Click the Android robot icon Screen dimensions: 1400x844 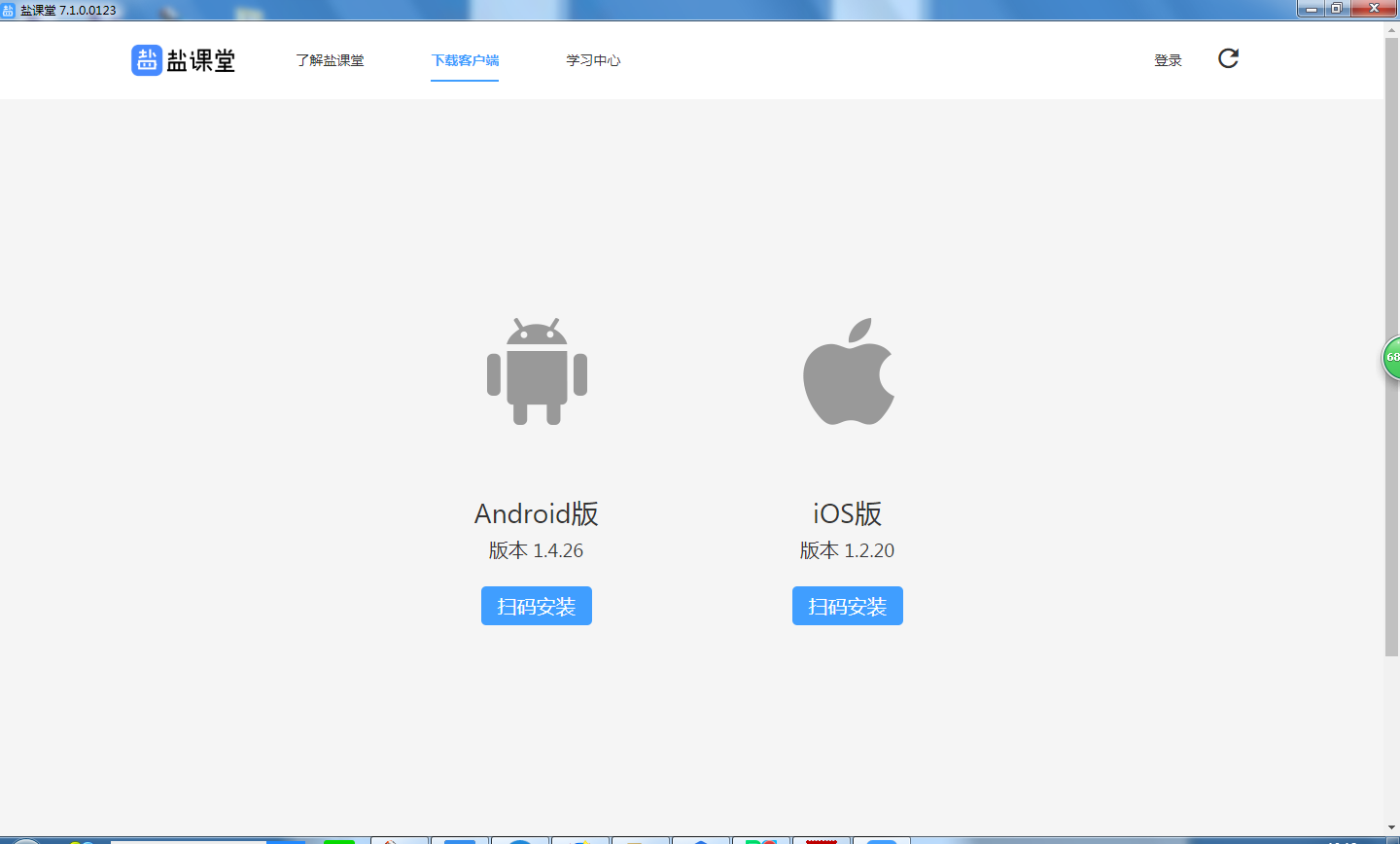537,371
